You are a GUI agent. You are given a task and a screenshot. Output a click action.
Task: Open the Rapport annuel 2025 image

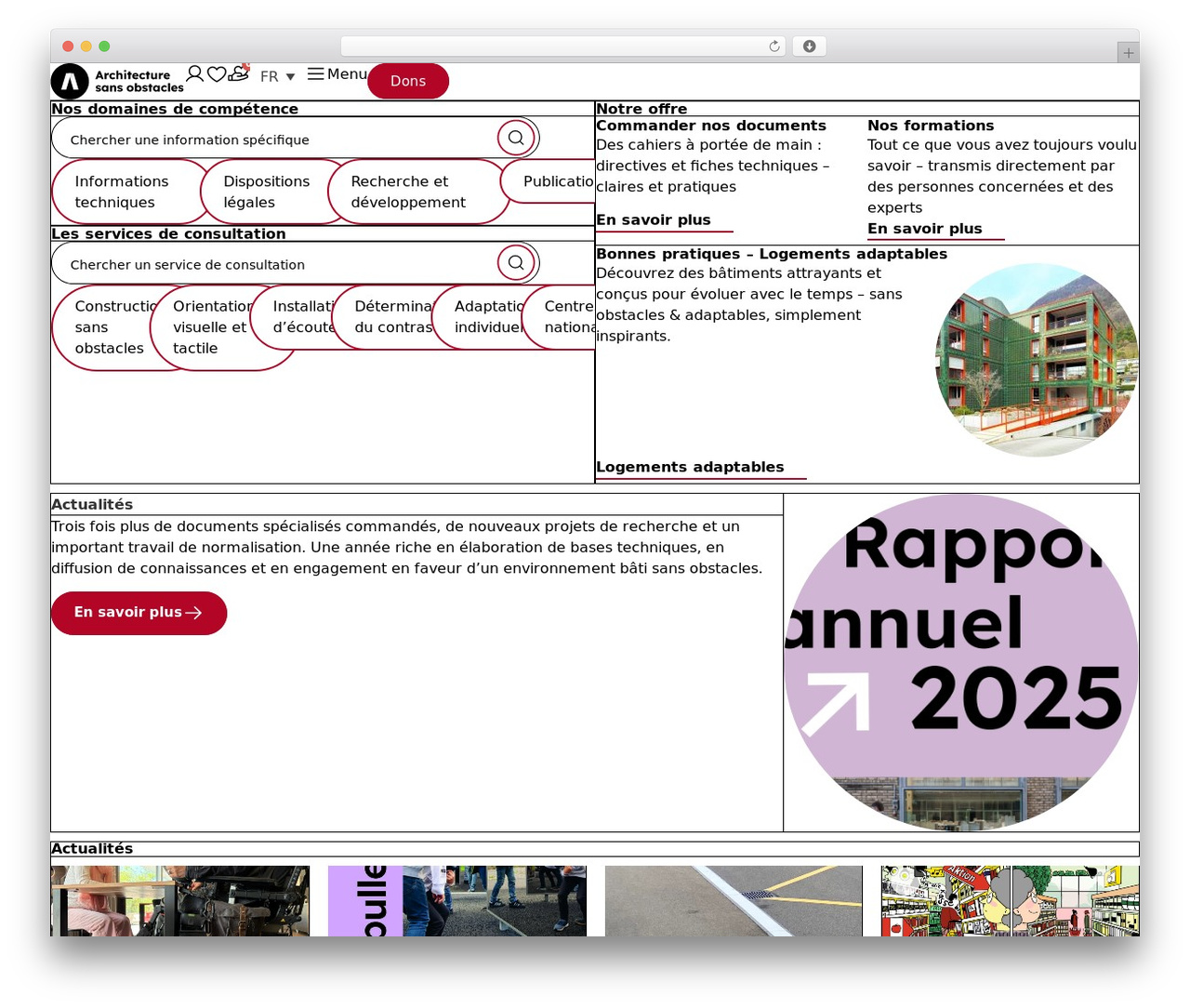tap(961, 662)
